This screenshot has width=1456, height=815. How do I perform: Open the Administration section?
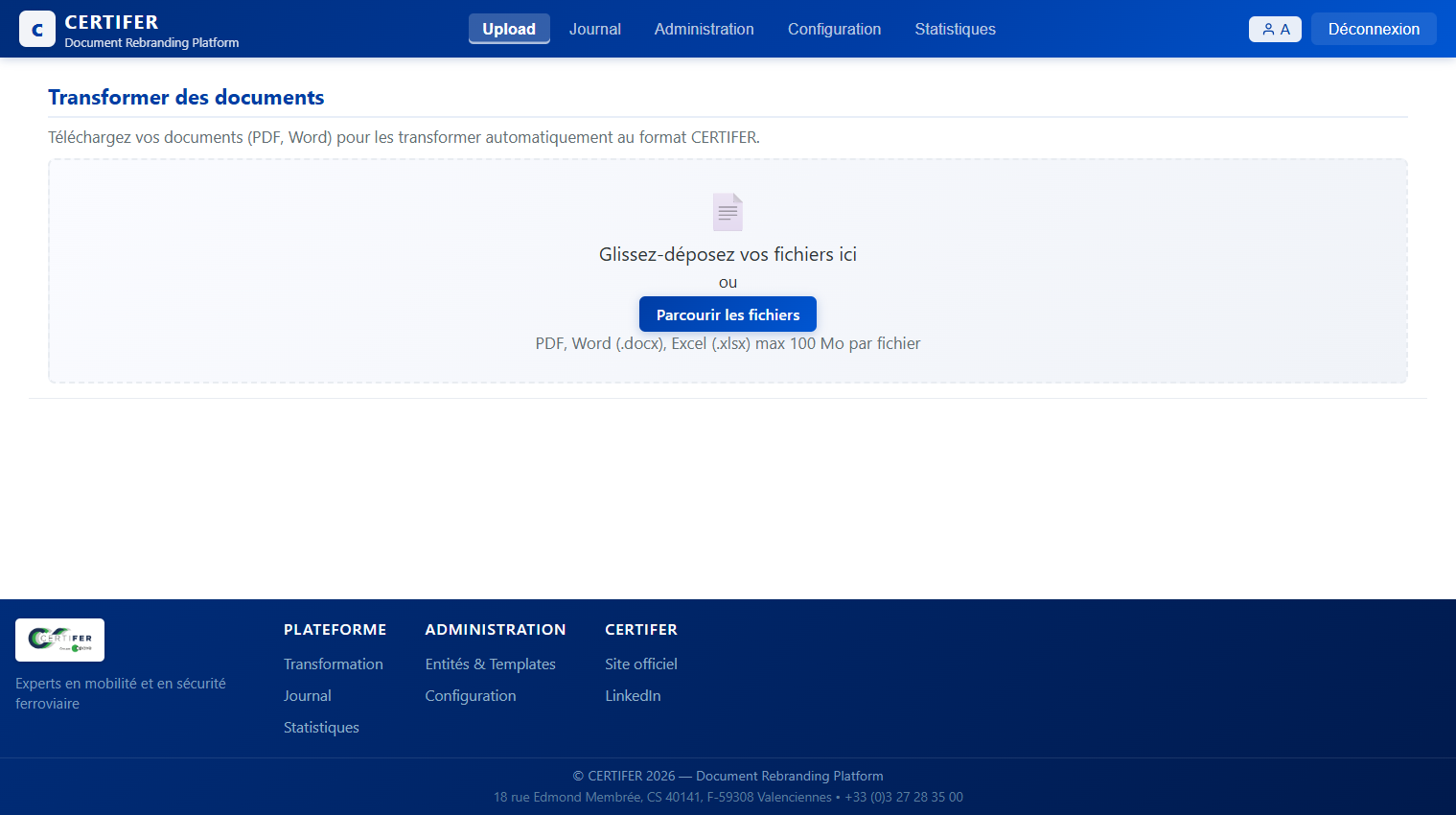tap(704, 29)
